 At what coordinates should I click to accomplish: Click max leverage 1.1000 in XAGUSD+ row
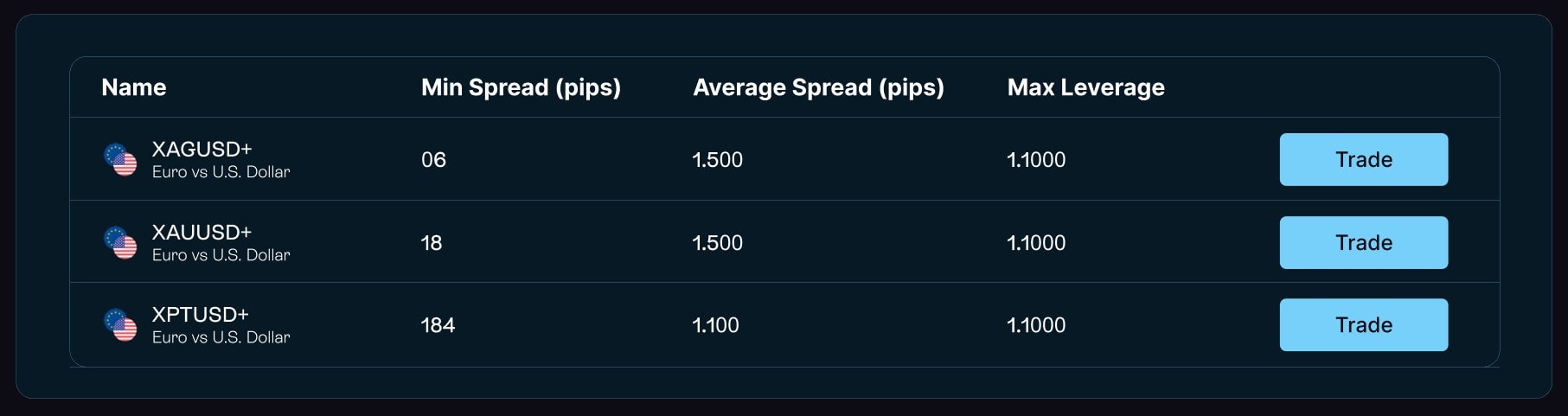[1036, 160]
